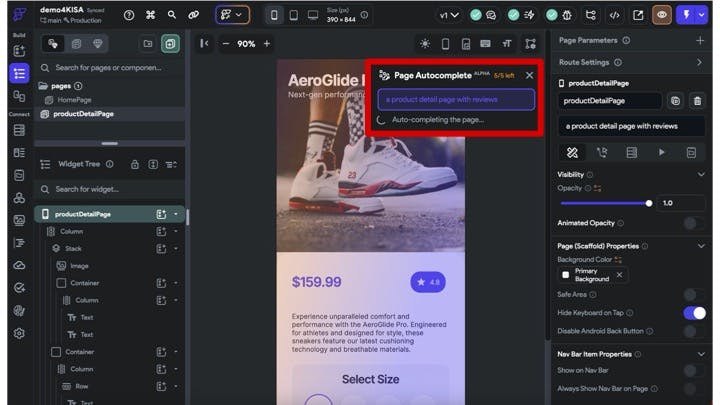The image size is (720, 405).
Task: Zoom in with the plus icon
Action: click(267, 44)
